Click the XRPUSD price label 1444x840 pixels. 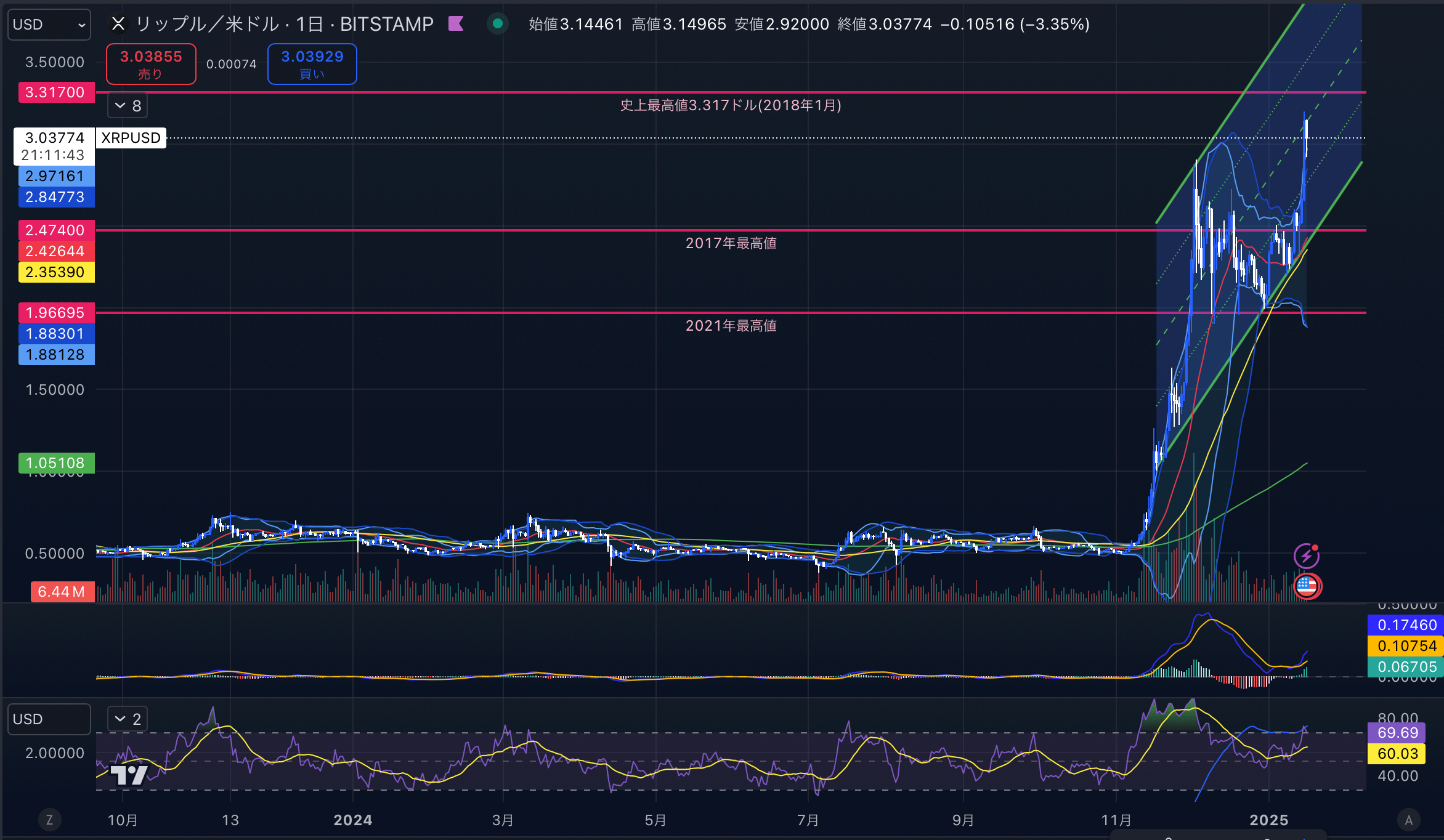[x=131, y=138]
